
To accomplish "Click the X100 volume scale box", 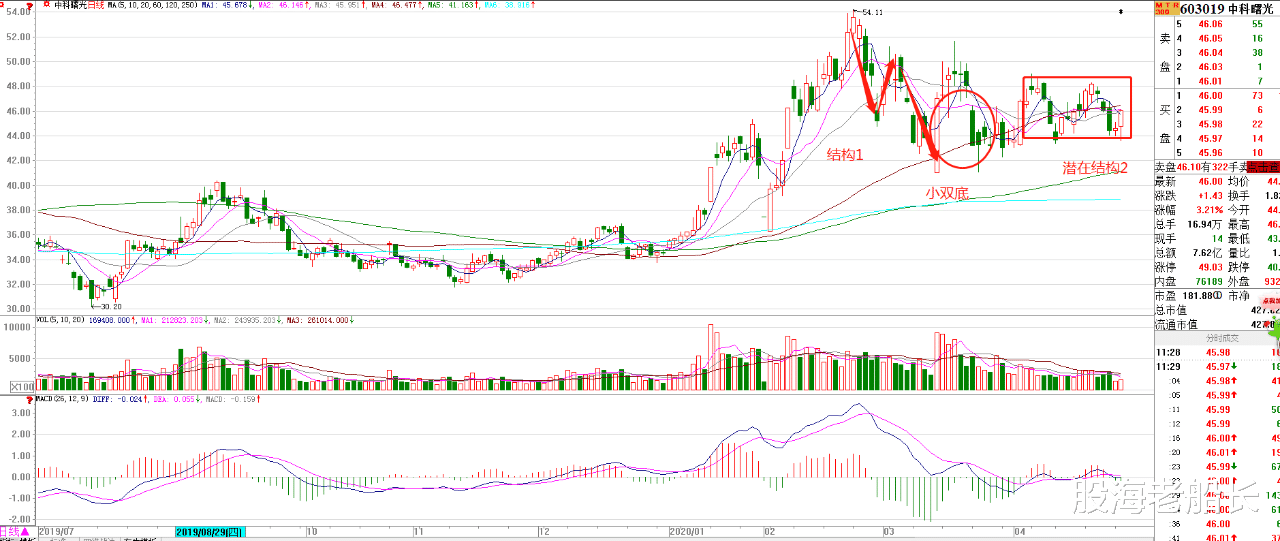I will coord(23,385).
